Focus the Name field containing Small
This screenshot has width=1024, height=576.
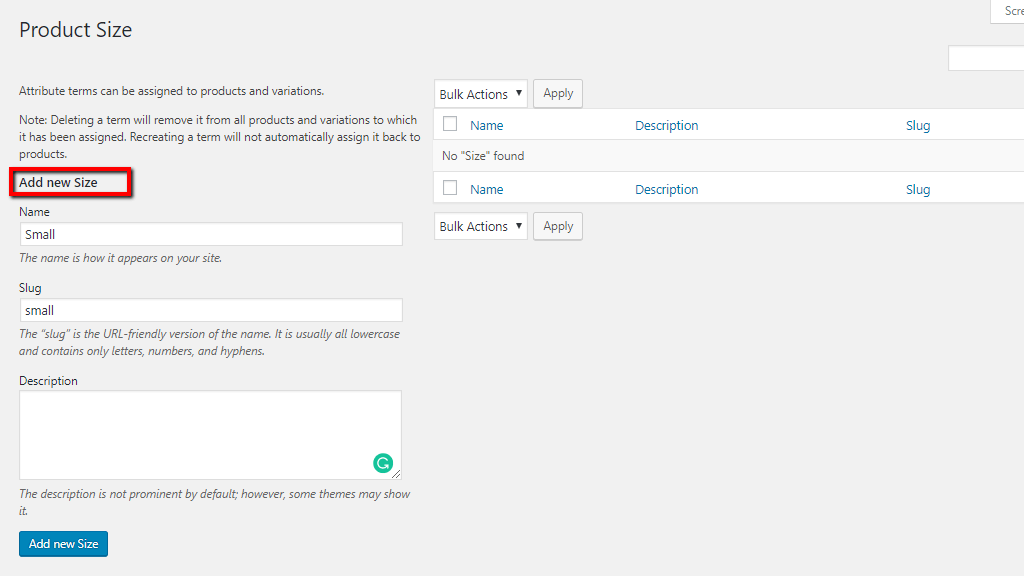pos(211,234)
